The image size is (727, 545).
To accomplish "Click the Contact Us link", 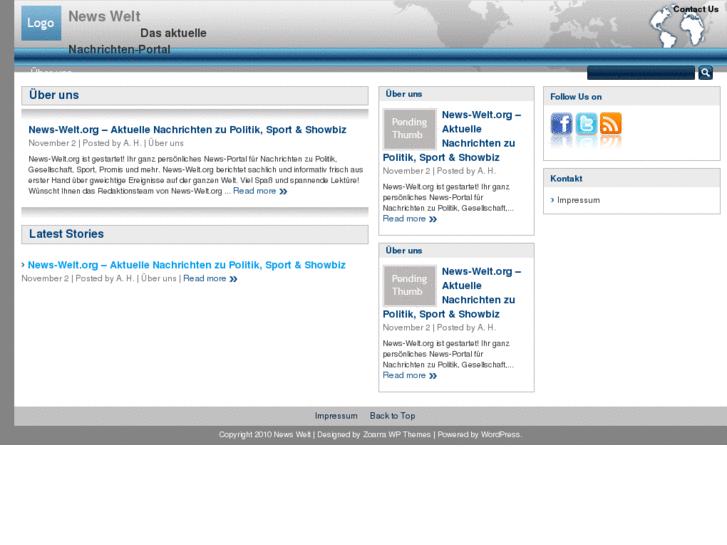I will pyautogui.click(x=695, y=9).
